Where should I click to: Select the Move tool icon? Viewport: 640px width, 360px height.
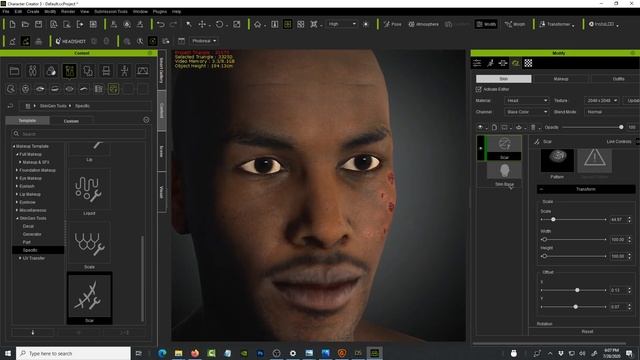point(202,24)
